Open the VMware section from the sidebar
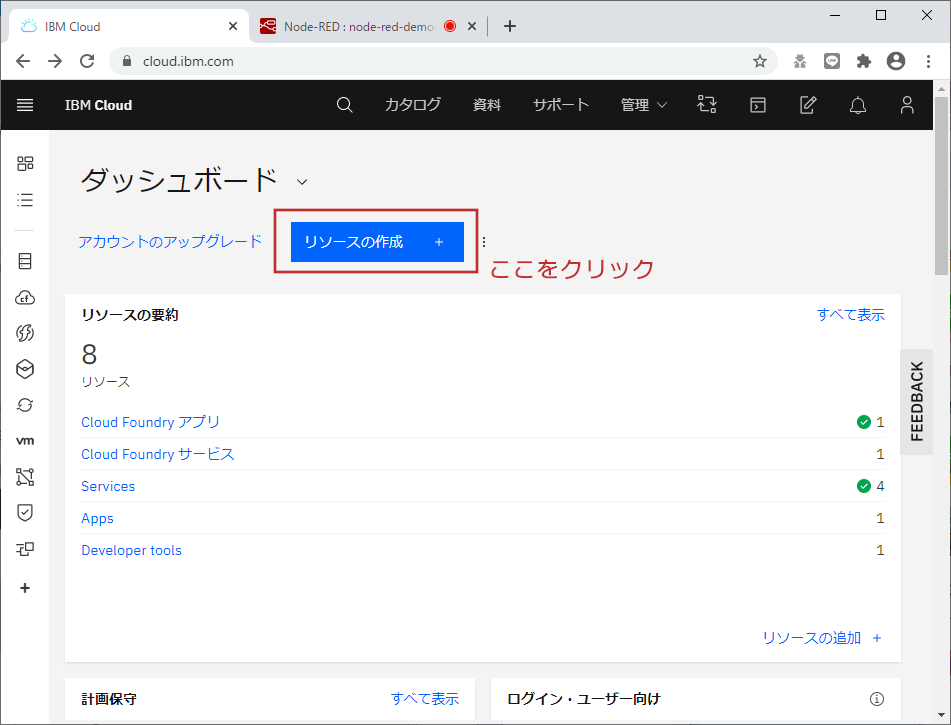951x725 pixels. click(24, 441)
